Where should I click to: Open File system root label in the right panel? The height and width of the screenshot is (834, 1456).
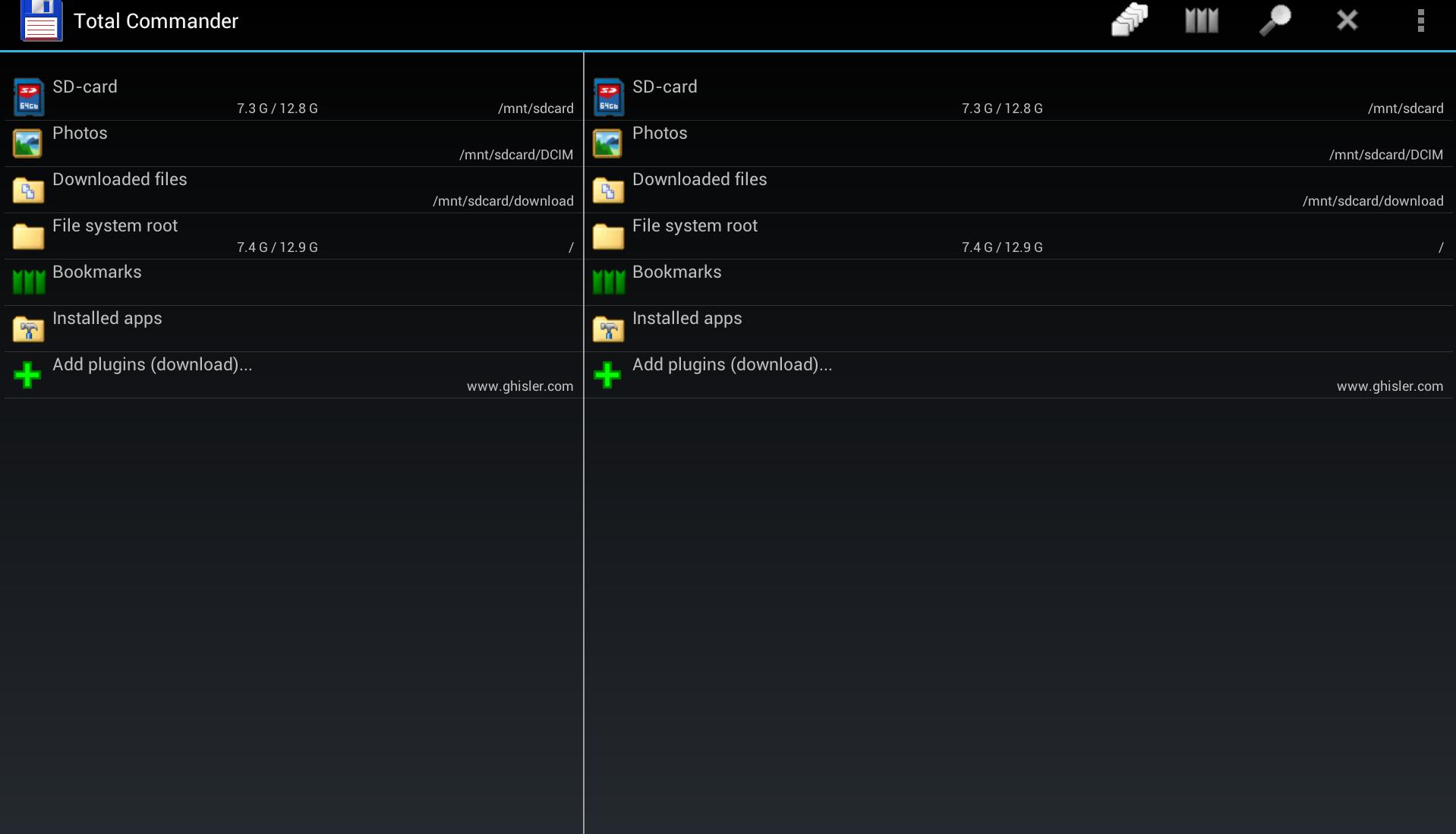[x=695, y=226]
